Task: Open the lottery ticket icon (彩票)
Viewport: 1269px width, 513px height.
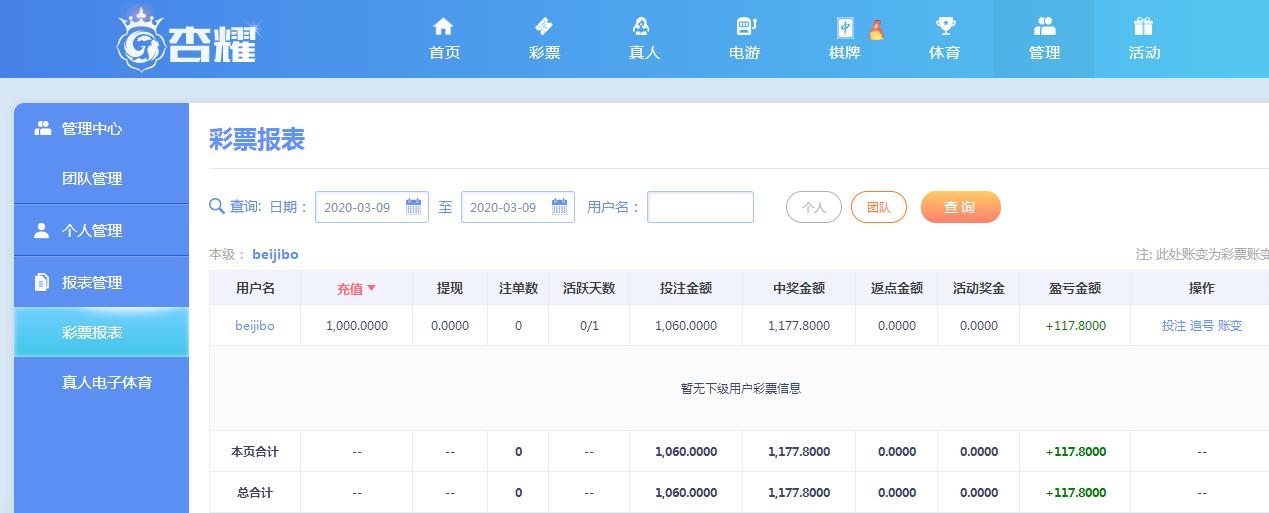Action: click(x=544, y=27)
